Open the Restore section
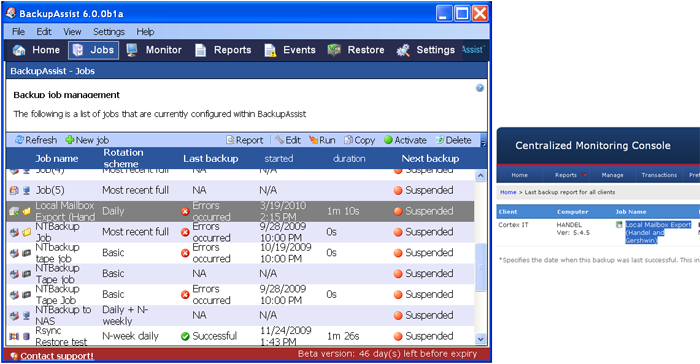The width and height of the screenshot is (700, 364). [x=356, y=50]
